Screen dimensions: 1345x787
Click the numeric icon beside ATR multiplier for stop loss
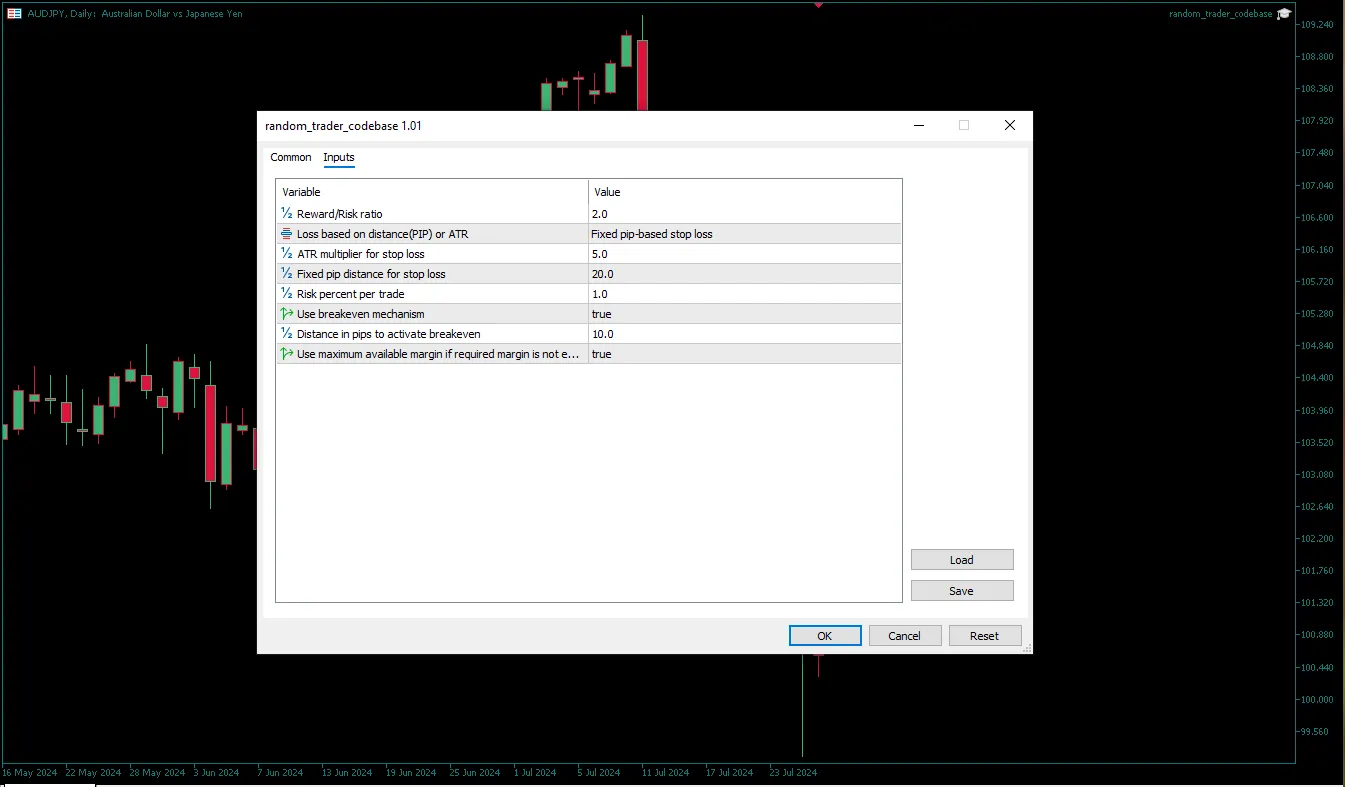[x=286, y=253]
